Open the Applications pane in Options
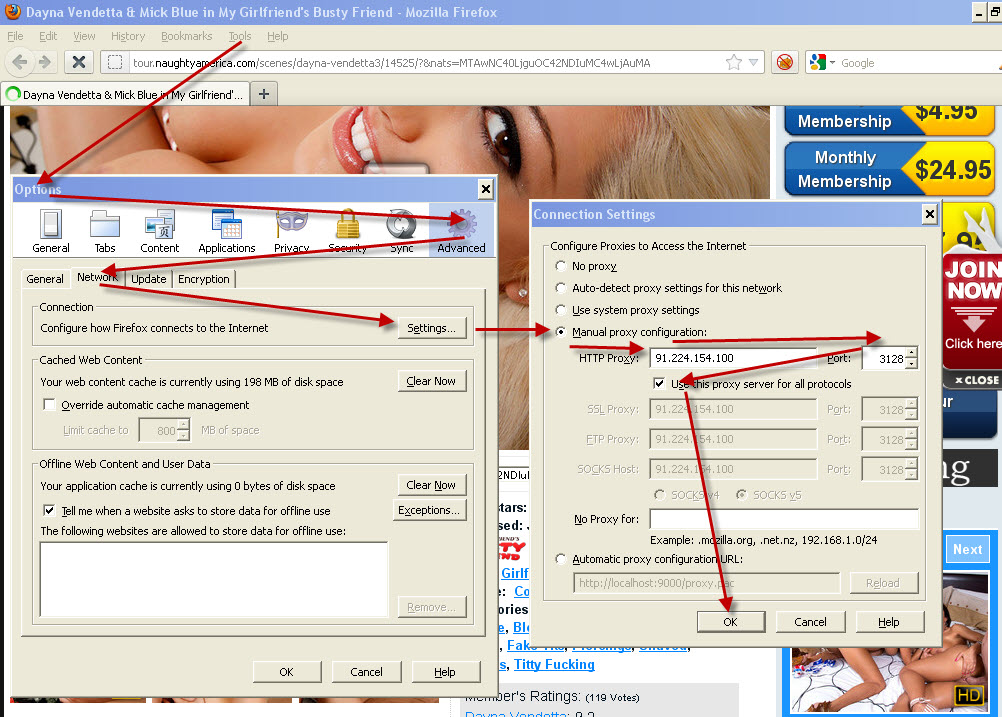The image size is (1002, 717). point(226,231)
